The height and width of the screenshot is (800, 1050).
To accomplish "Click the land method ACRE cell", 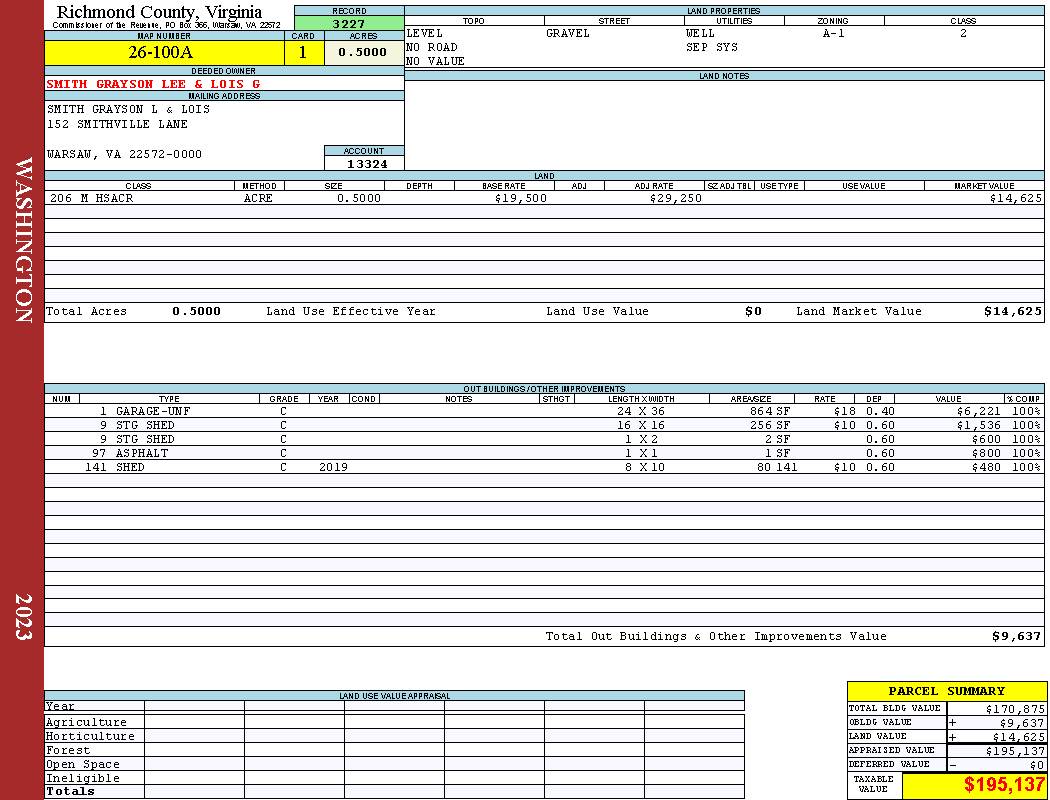I will 258,199.
